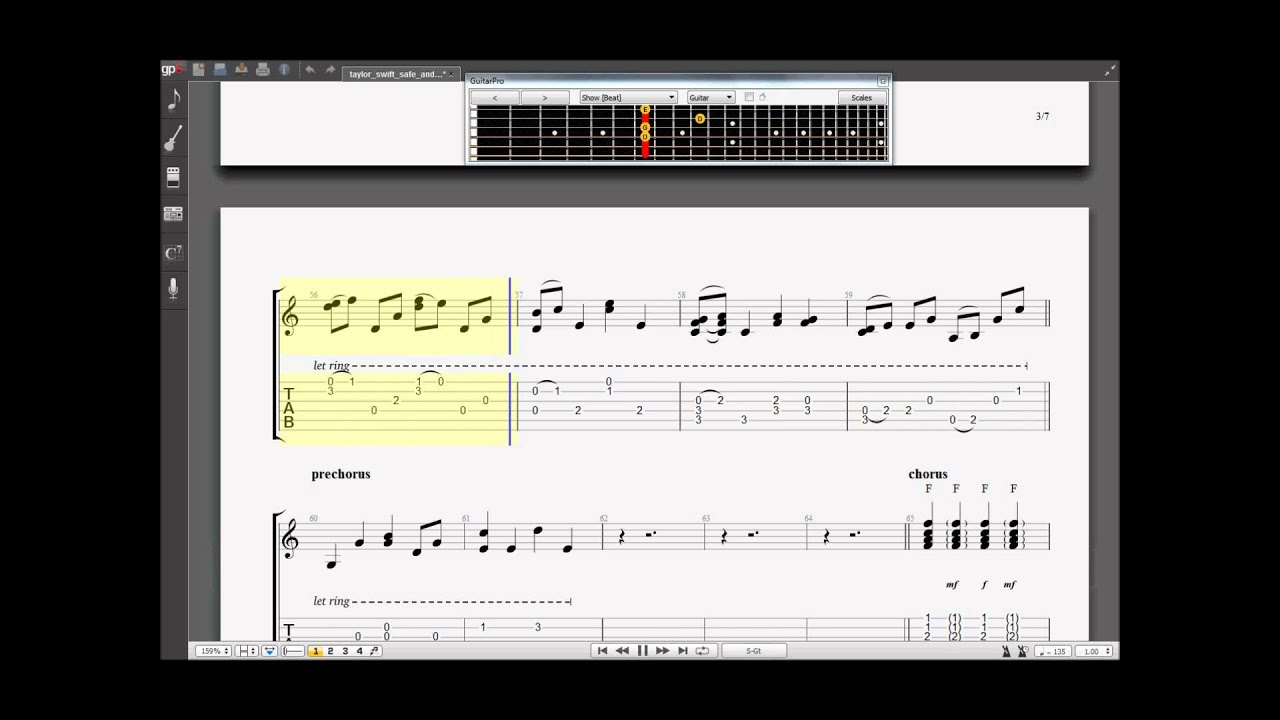The height and width of the screenshot is (720, 1280).
Task: Open the note edition panel
Action: click(x=174, y=99)
